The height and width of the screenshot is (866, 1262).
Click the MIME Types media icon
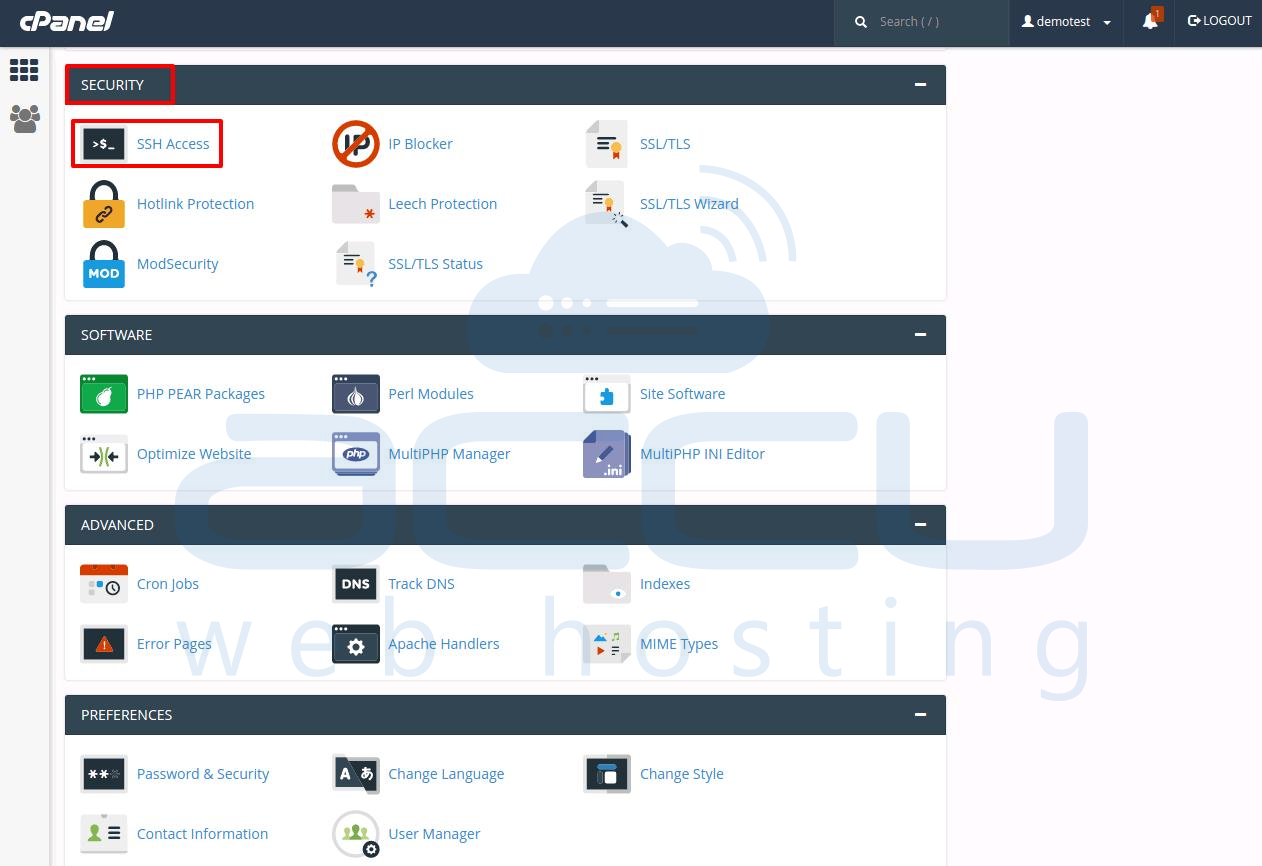pyautogui.click(x=607, y=644)
